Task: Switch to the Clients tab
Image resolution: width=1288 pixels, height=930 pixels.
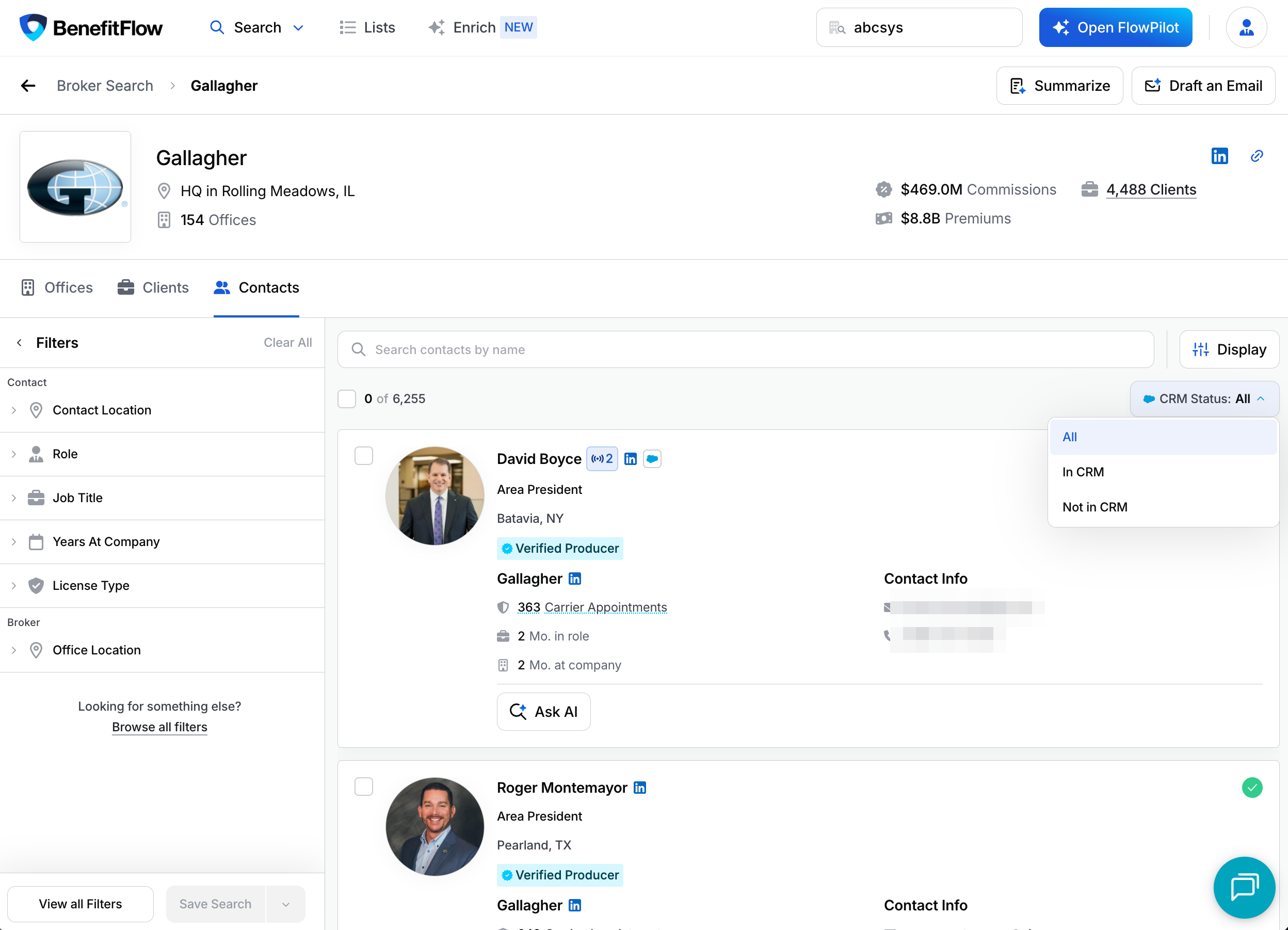Action: (x=153, y=287)
